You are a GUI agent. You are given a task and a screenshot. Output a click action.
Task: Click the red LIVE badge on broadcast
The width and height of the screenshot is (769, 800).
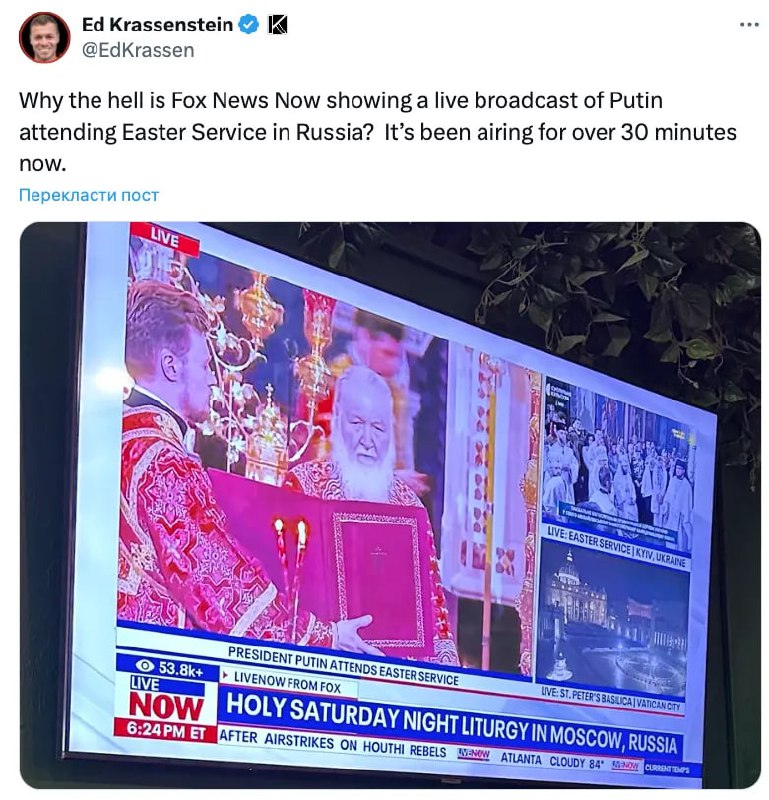coord(164,239)
